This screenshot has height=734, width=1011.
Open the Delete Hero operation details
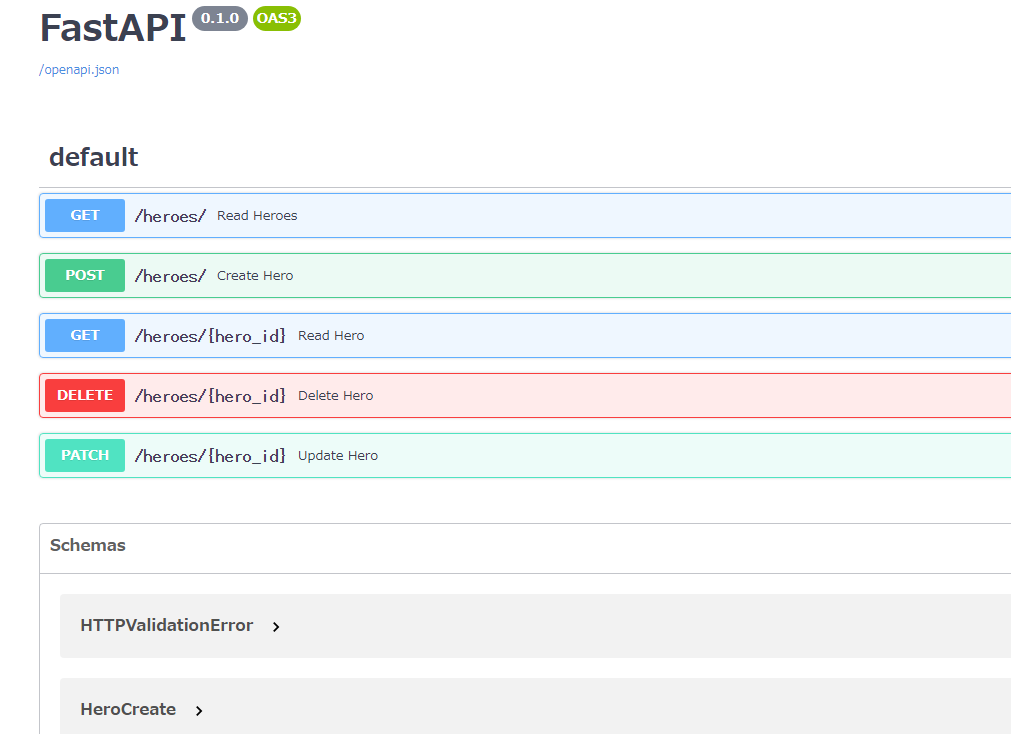pos(400,395)
